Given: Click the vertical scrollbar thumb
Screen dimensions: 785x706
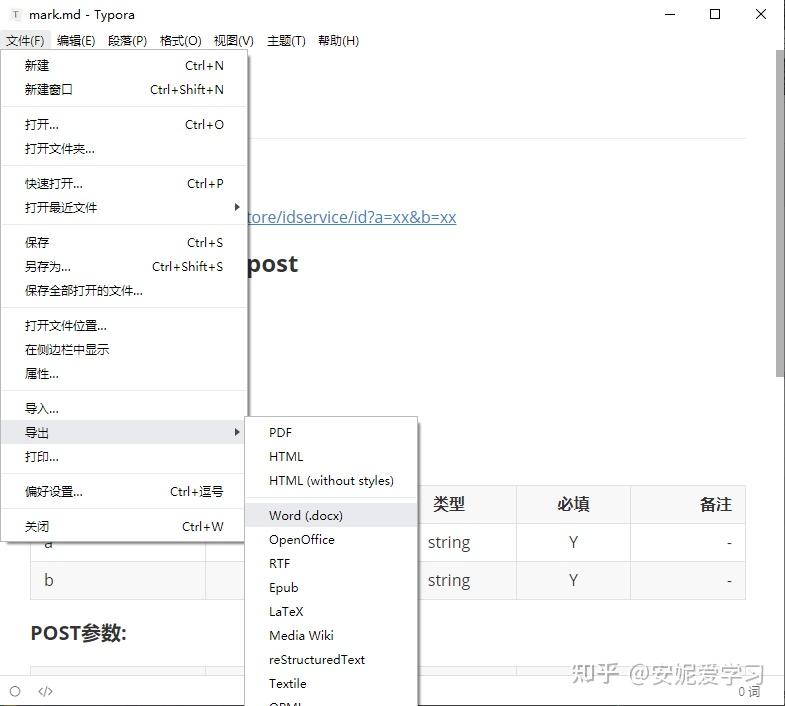Looking at the screenshot, I should point(780,213).
